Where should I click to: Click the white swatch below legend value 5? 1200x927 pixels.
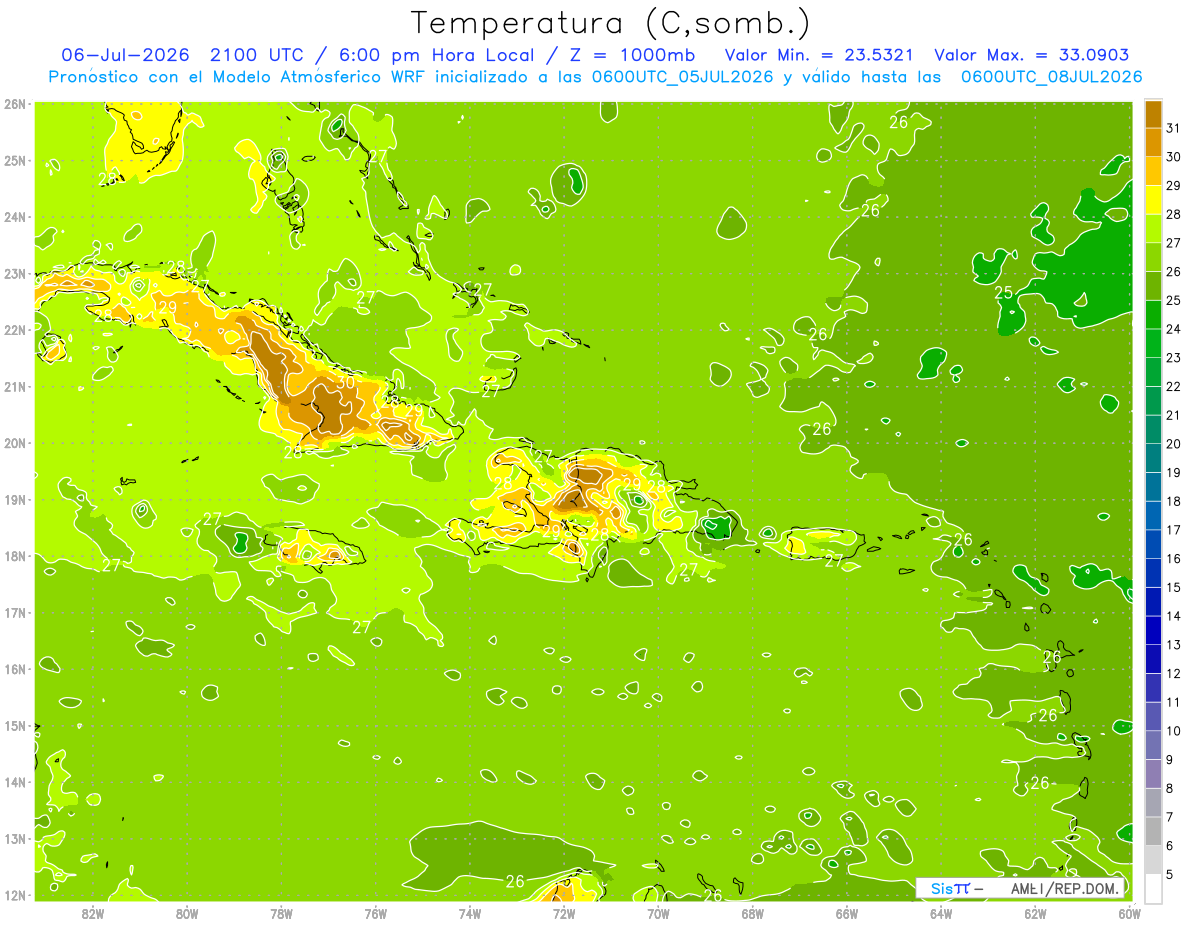[1153, 888]
